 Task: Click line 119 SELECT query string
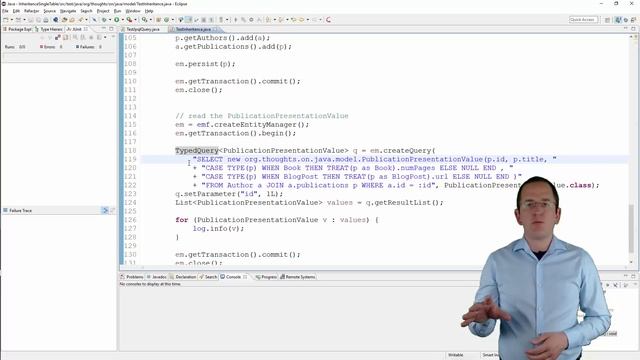tap(375, 159)
